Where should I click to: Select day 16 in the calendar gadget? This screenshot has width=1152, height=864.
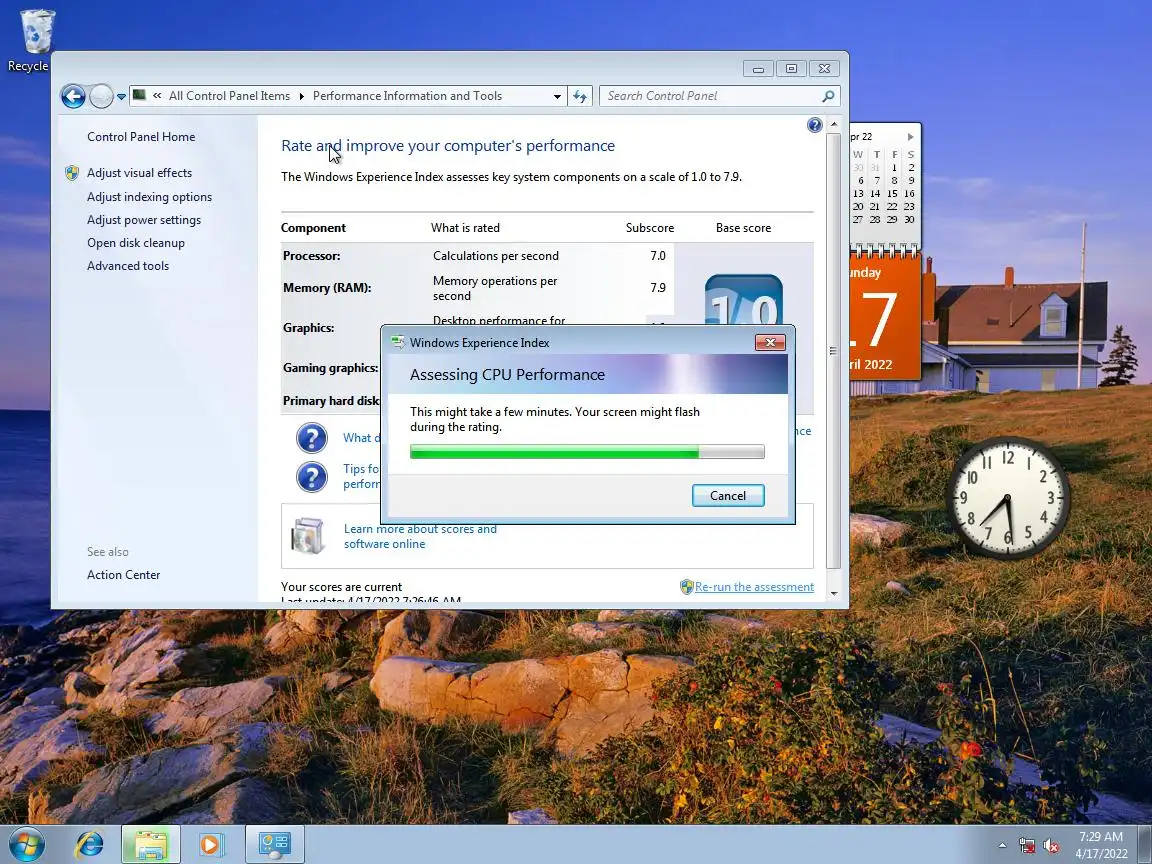point(910,193)
